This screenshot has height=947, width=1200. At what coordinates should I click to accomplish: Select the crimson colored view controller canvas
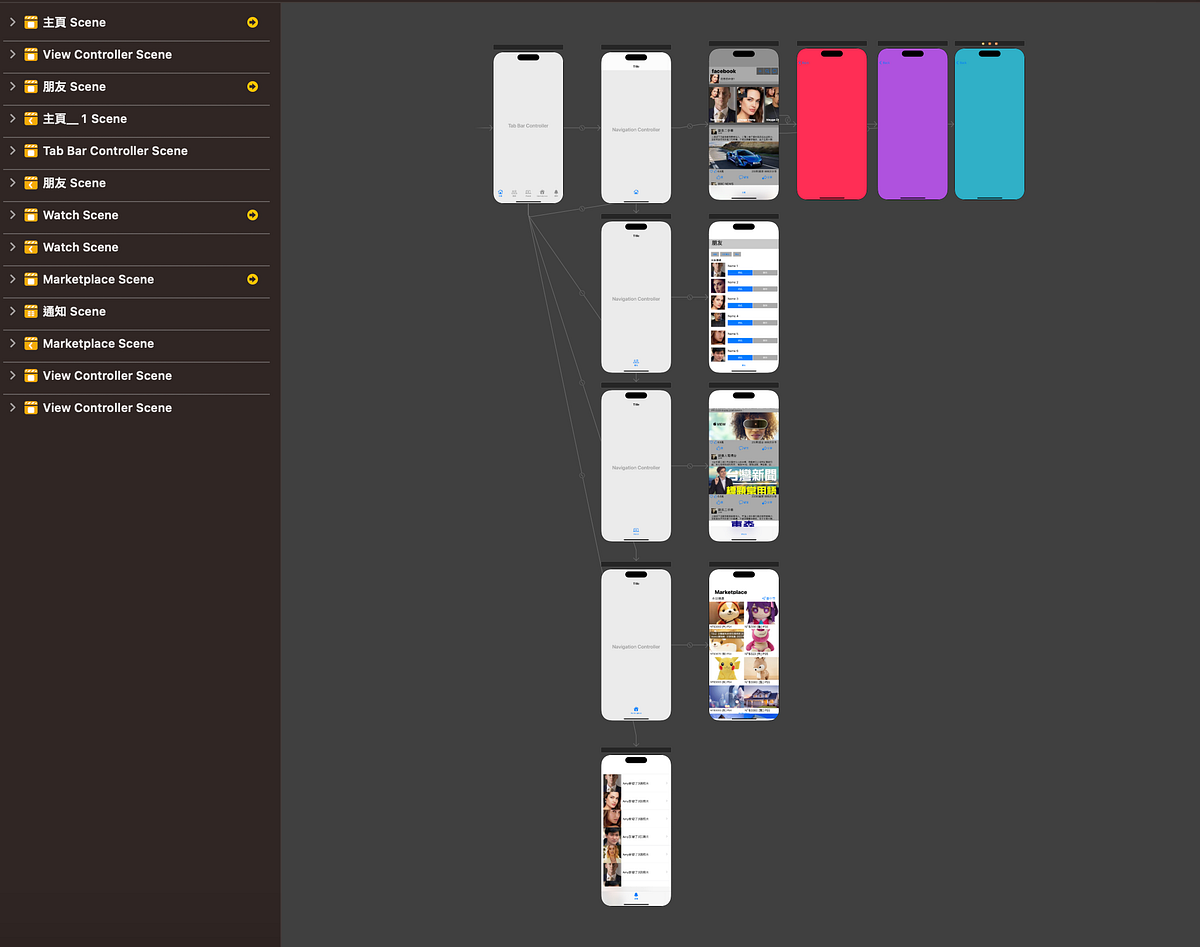832,122
